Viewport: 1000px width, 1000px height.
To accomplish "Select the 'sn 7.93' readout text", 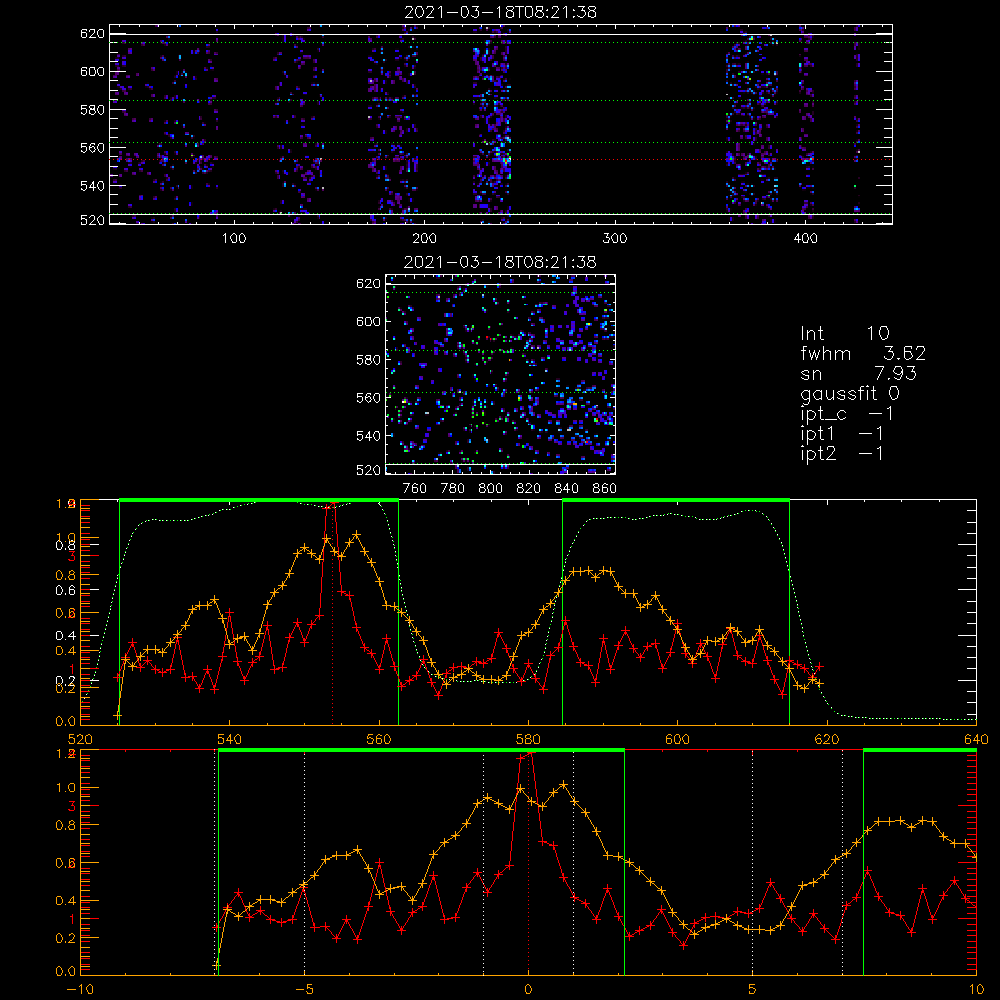I will point(858,373).
